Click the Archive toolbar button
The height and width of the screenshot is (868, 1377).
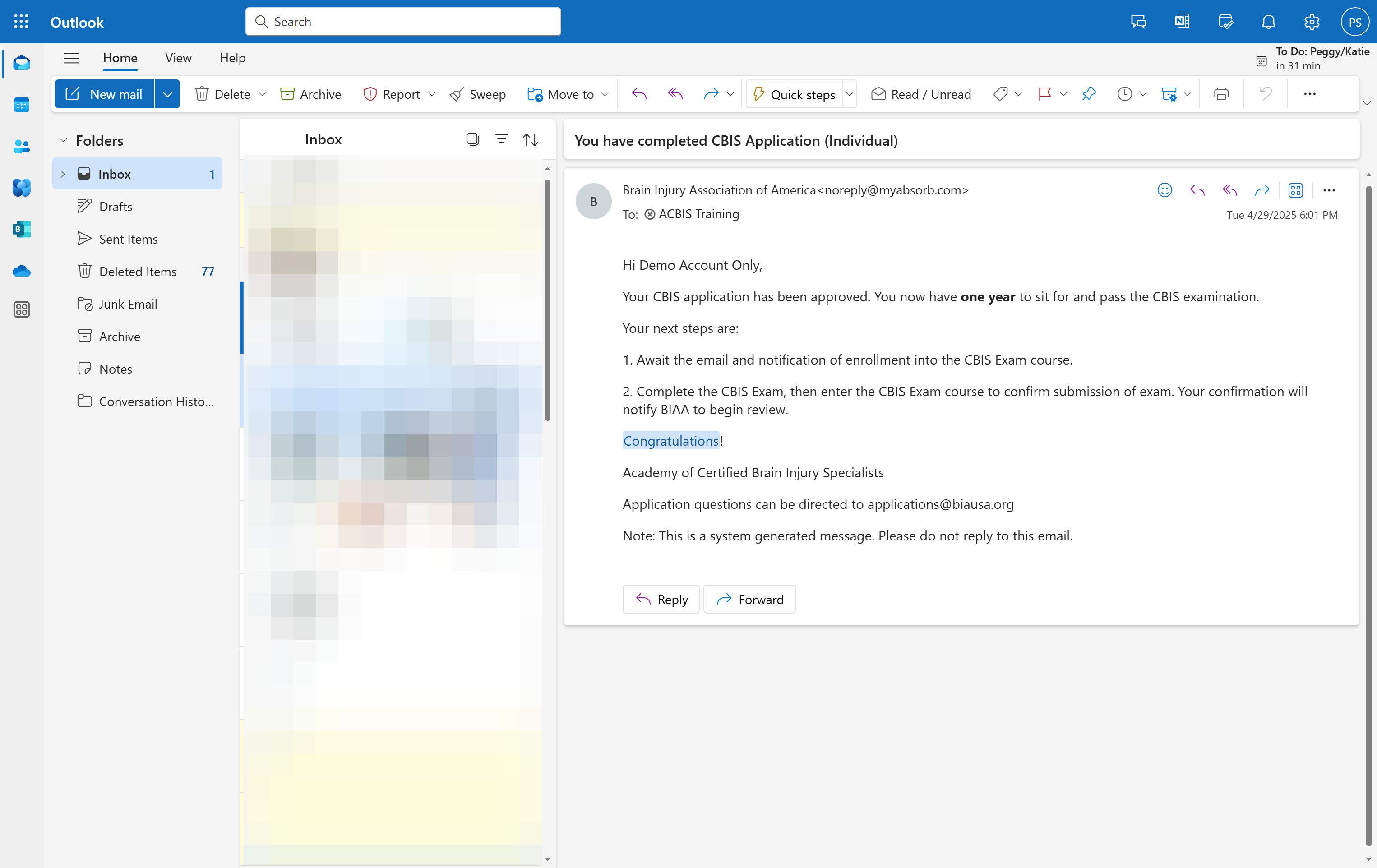[311, 94]
